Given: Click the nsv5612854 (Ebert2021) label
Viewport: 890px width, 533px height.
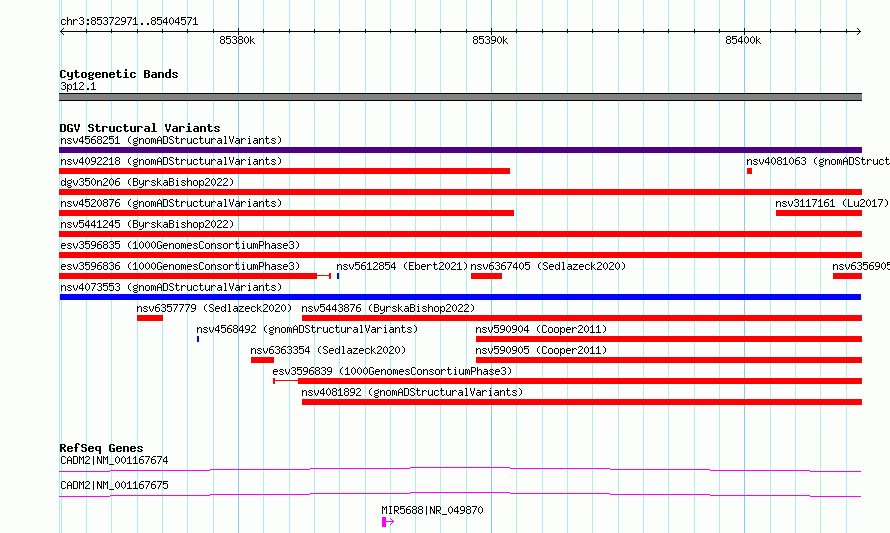Looking at the screenshot, I should point(402,266).
